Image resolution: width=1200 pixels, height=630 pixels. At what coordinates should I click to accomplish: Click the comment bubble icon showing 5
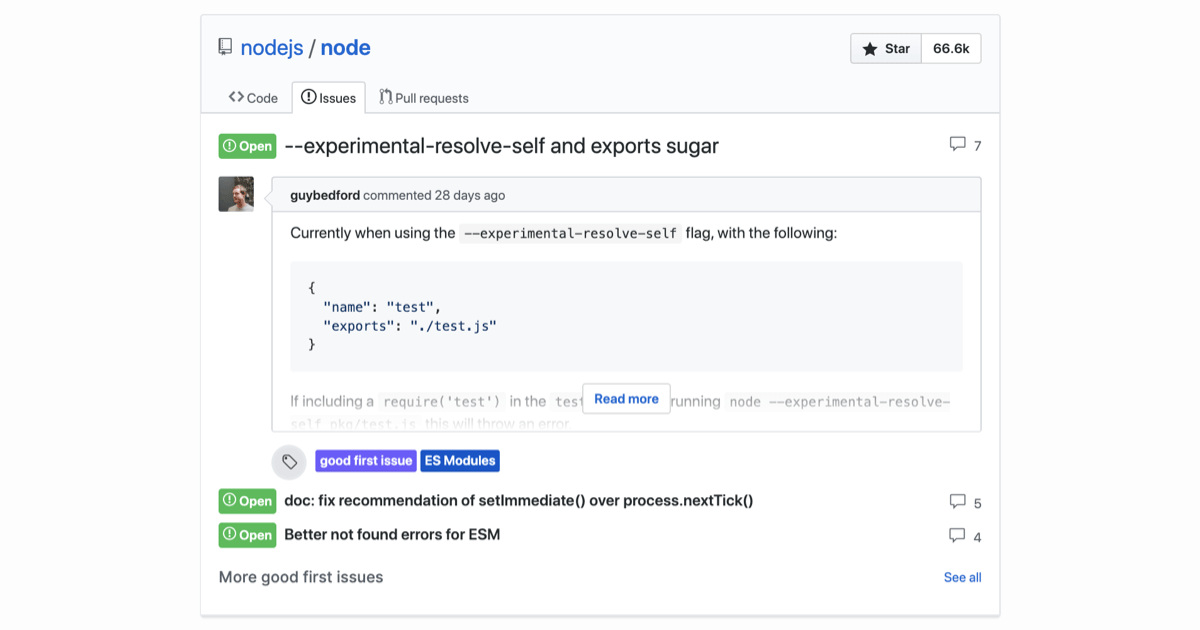click(x=957, y=501)
